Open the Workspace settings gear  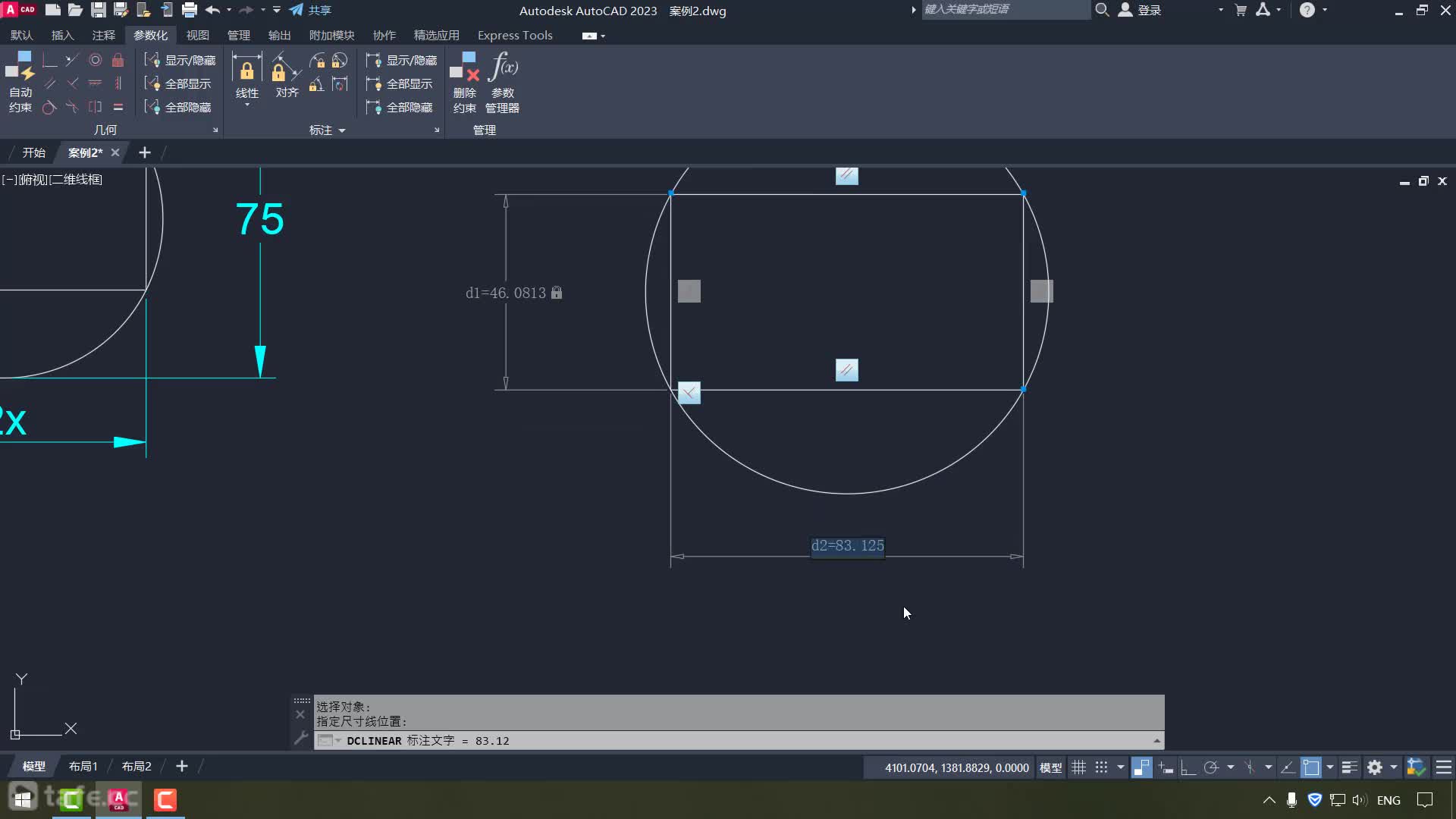(1374, 767)
